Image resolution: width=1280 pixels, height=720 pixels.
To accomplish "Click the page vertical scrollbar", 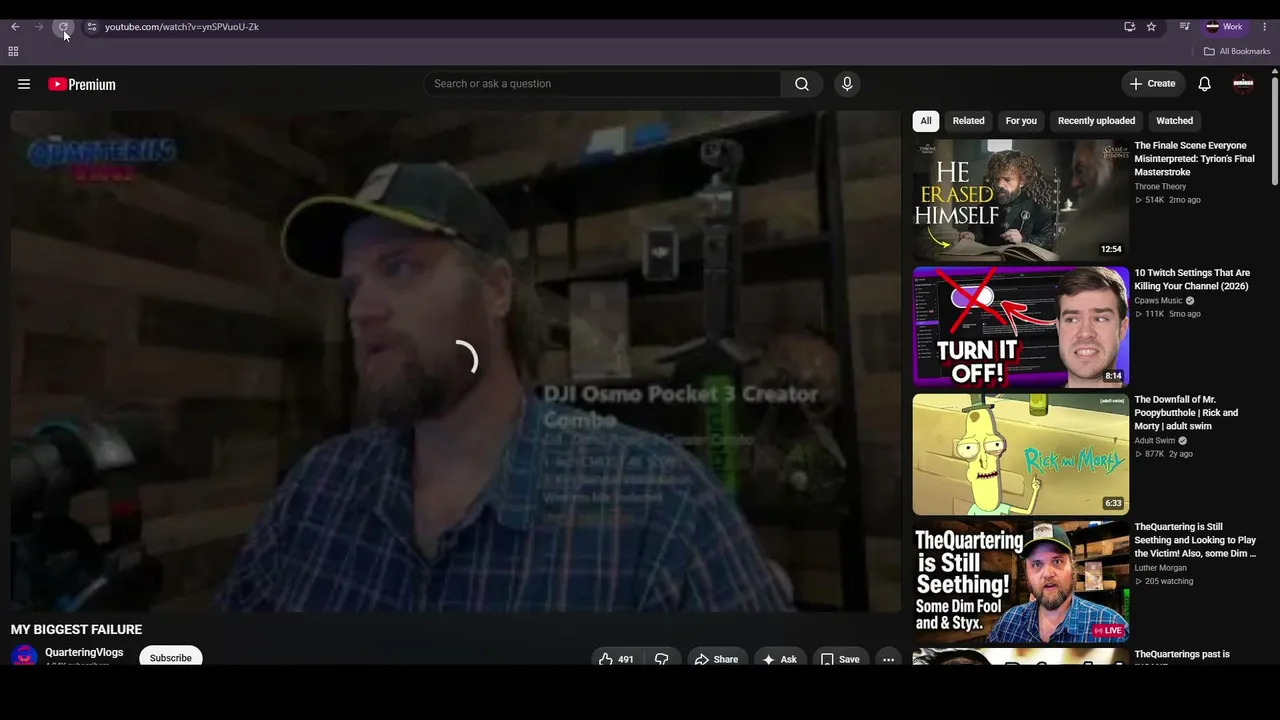I will point(1275,130).
